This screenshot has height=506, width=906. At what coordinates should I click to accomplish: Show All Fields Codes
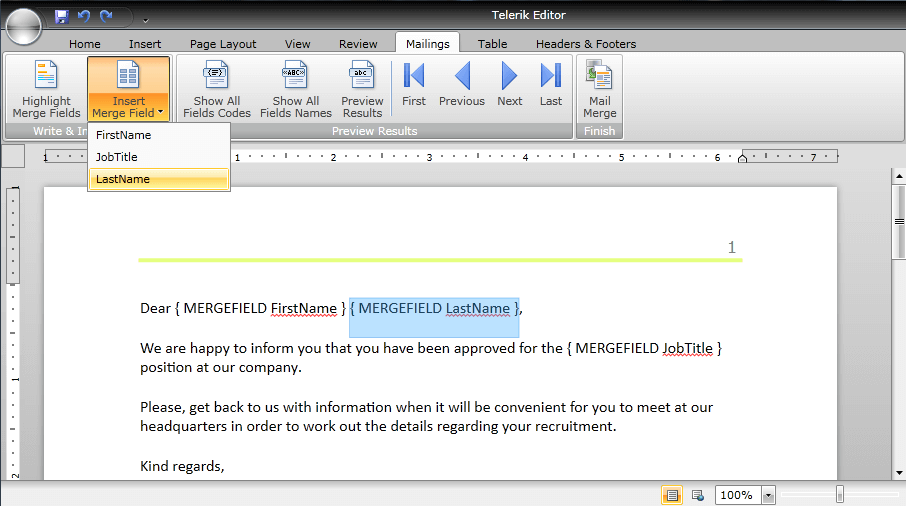pyautogui.click(x=217, y=90)
